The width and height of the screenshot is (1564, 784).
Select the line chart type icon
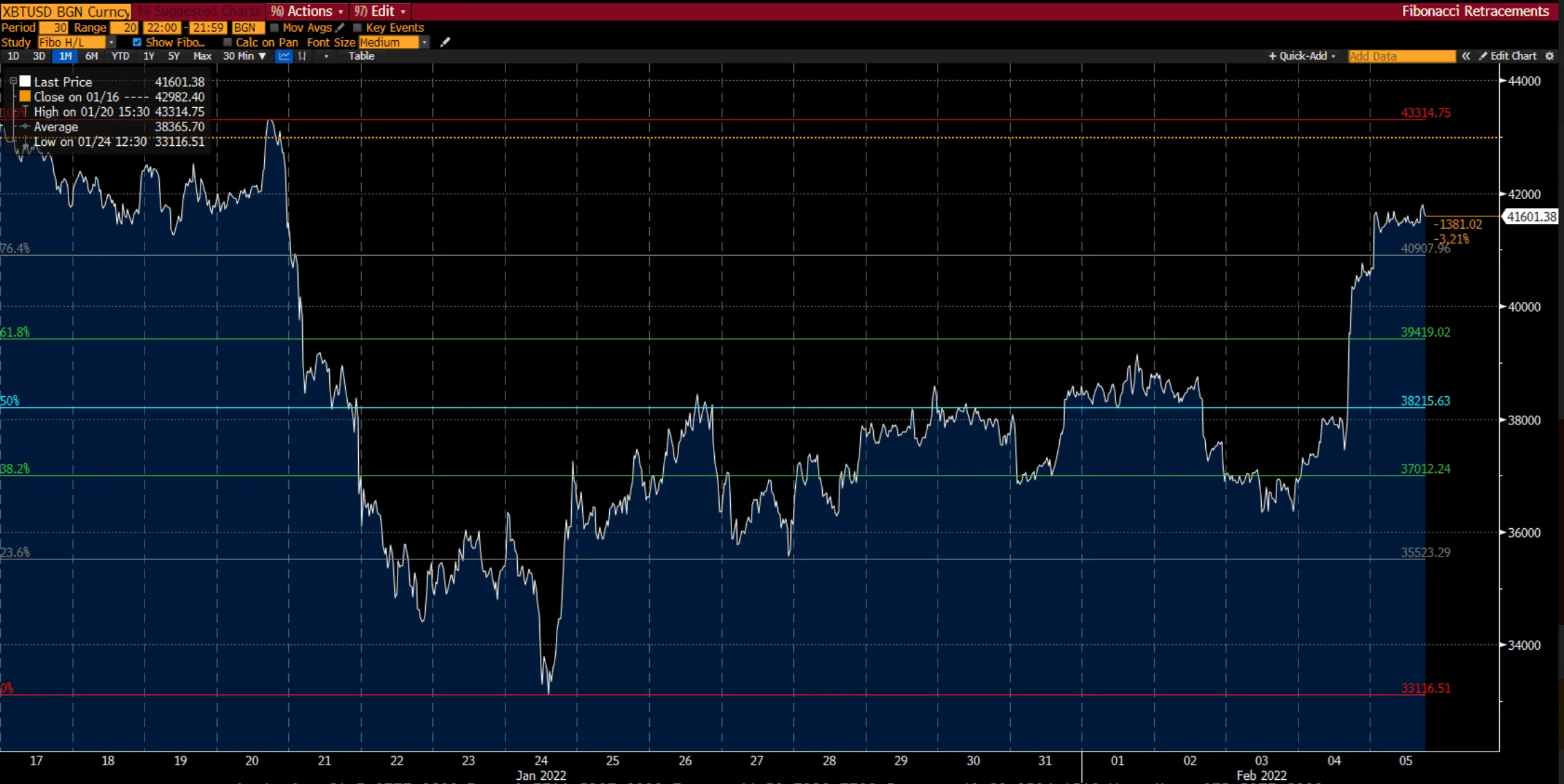[x=283, y=56]
